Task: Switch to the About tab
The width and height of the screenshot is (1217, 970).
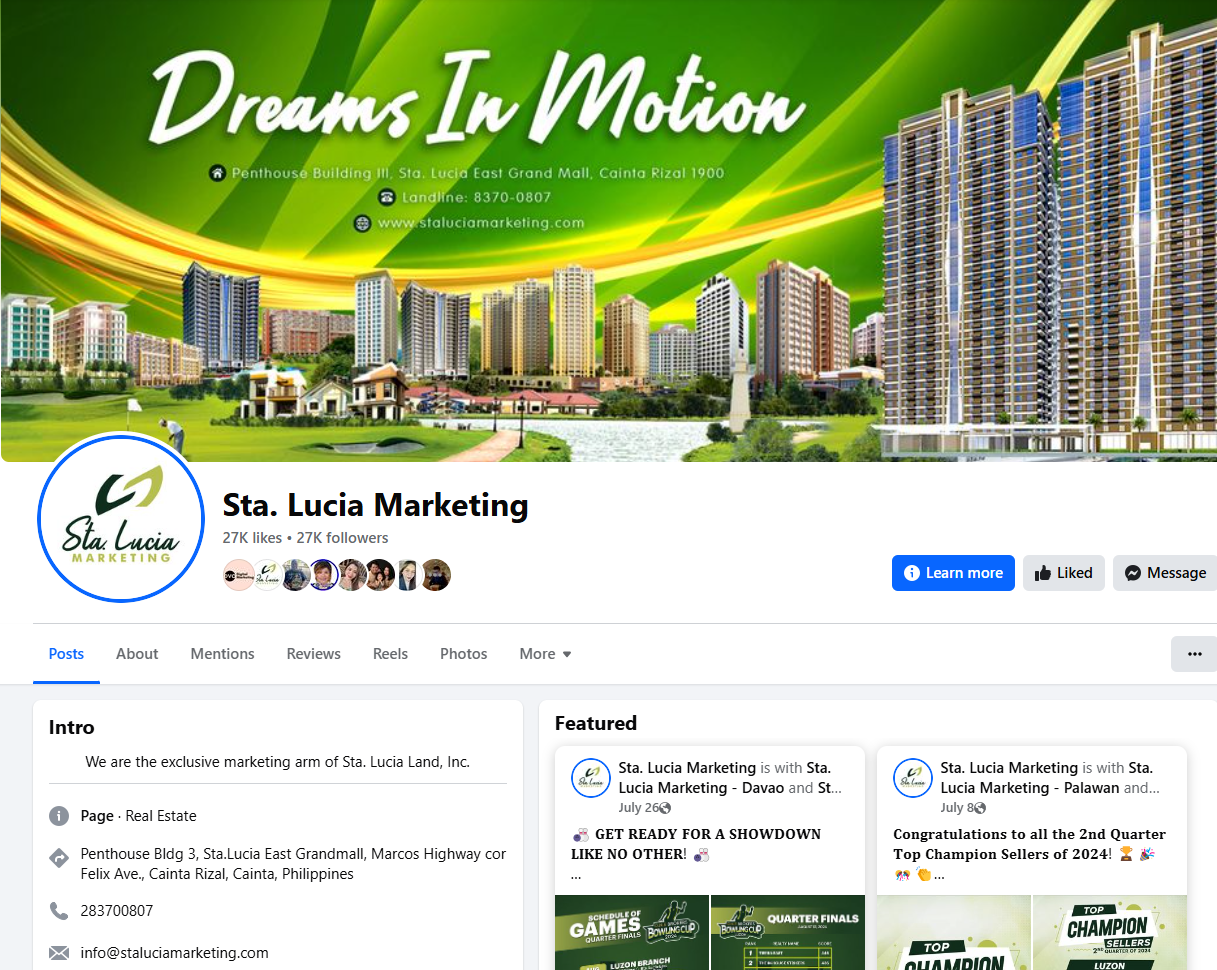Action: click(137, 654)
